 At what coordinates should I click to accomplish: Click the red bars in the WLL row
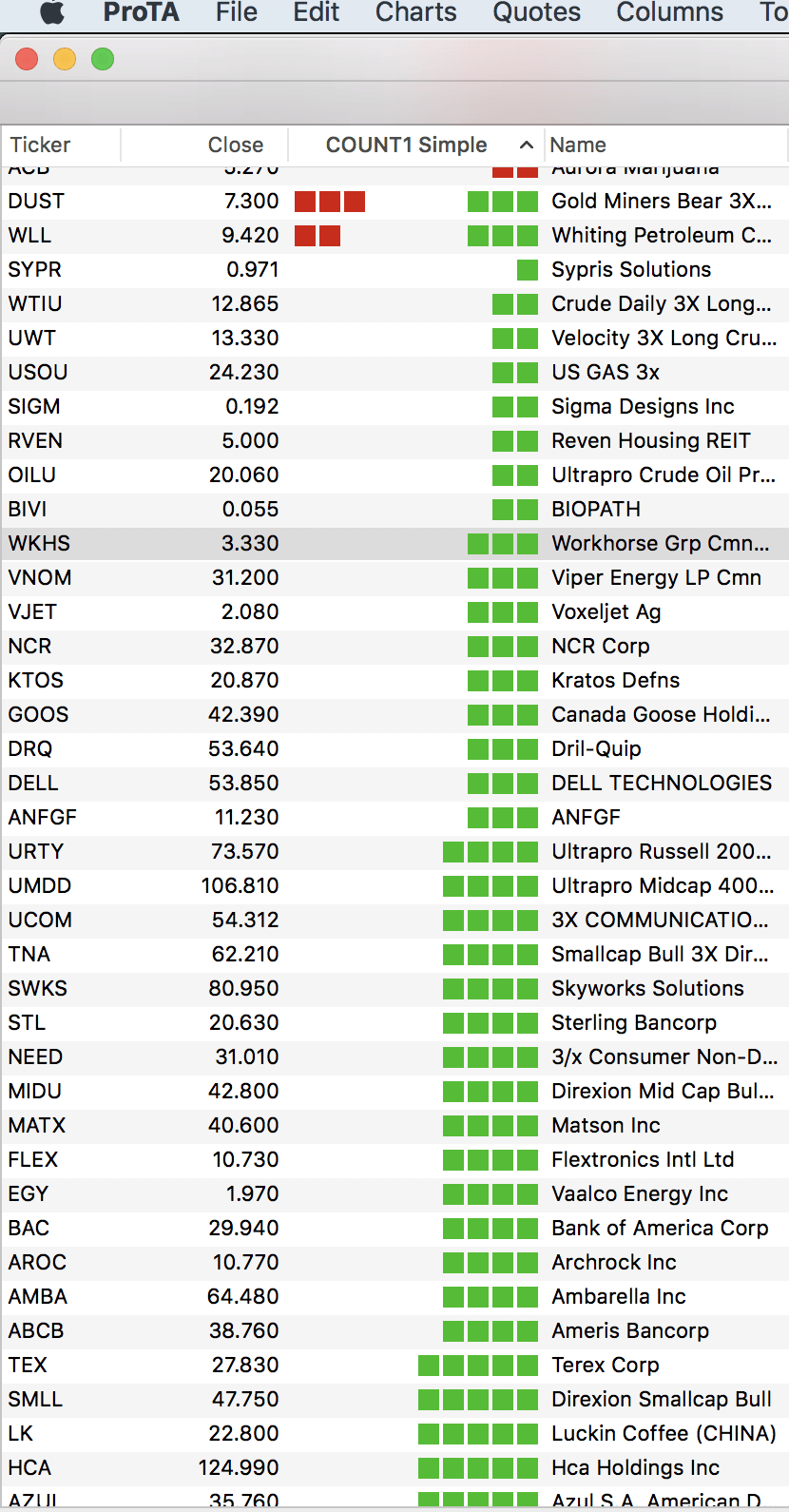coord(318,236)
